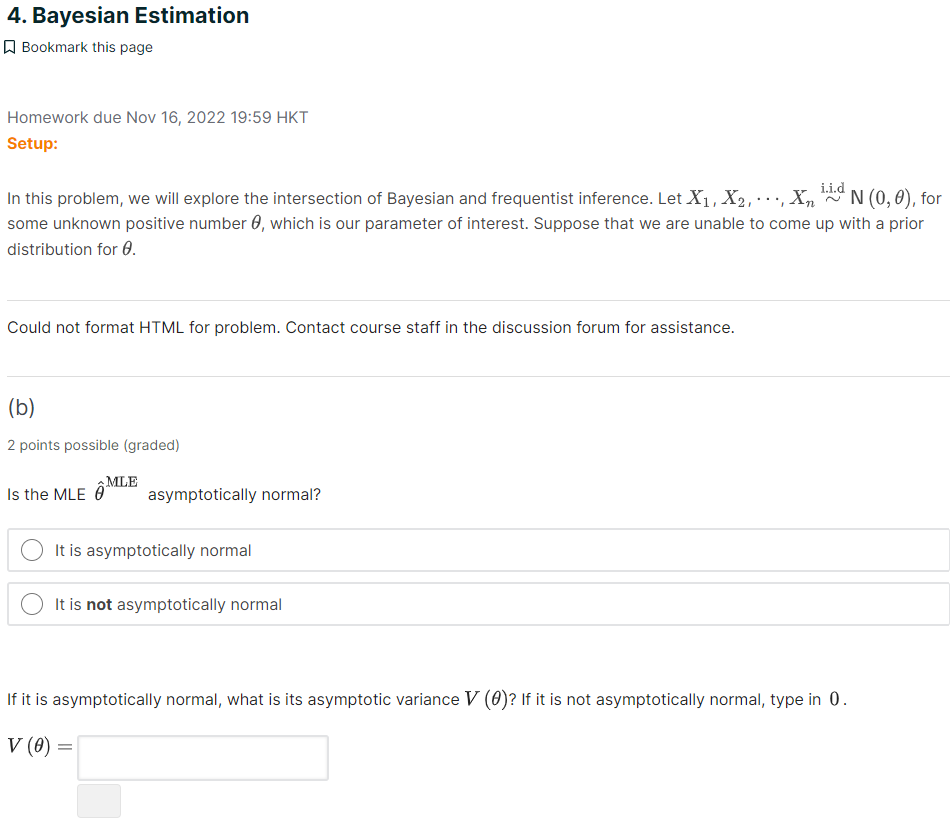Click the HTML formatting error message
This screenshot has width=952, height=820.
pos(370,327)
